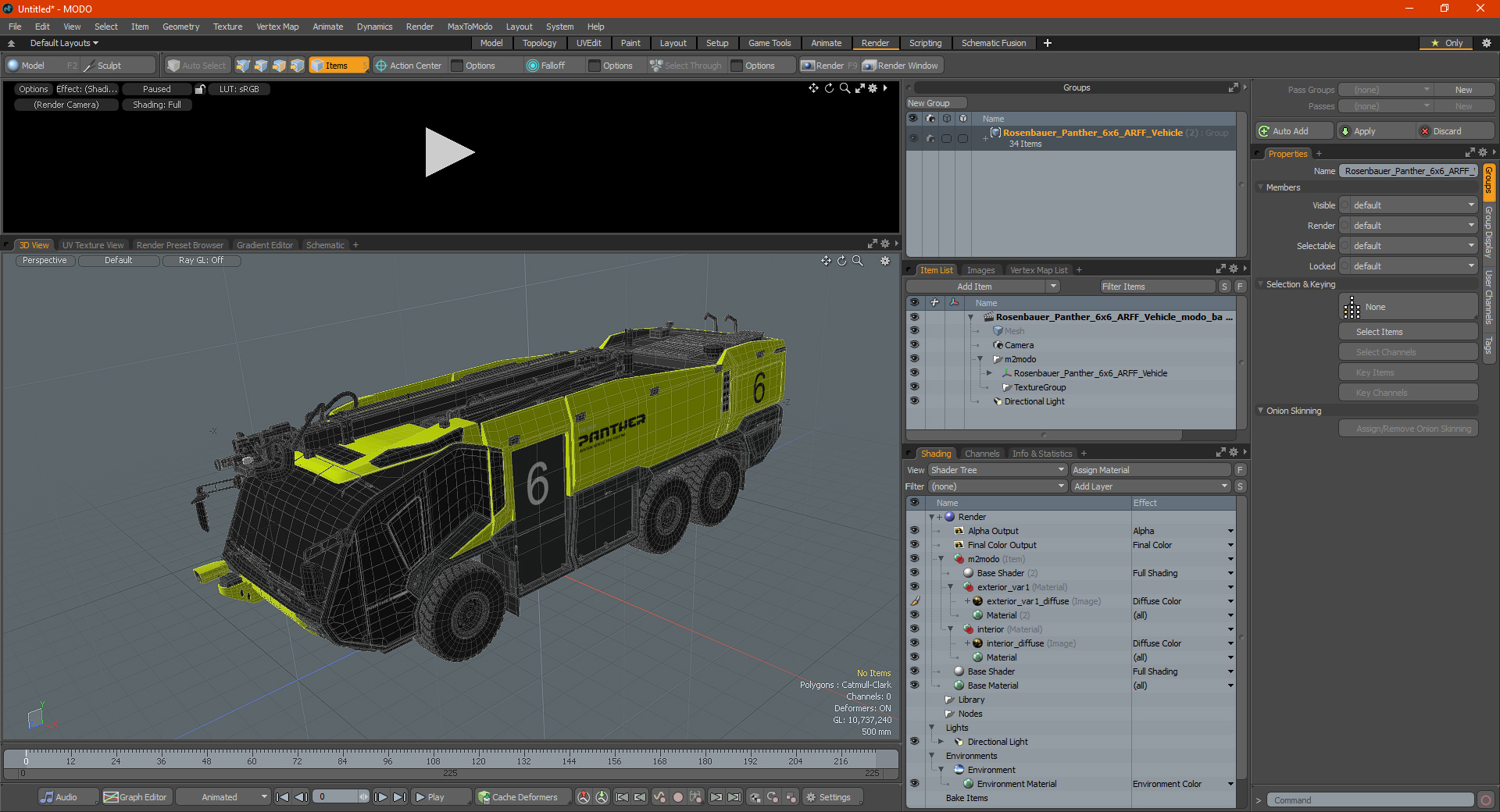Viewport: 1500px width, 812px height.
Task: Open the Vertex Map menu
Action: pos(277,27)
